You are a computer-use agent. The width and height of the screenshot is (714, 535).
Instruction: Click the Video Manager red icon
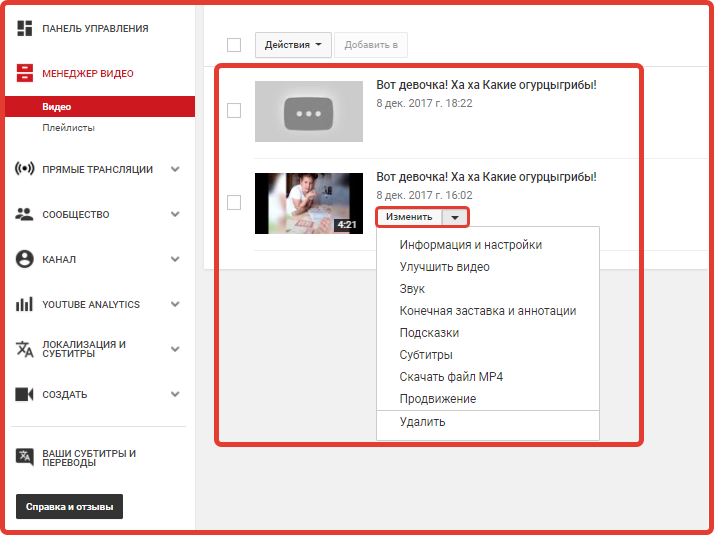[25, 73]
